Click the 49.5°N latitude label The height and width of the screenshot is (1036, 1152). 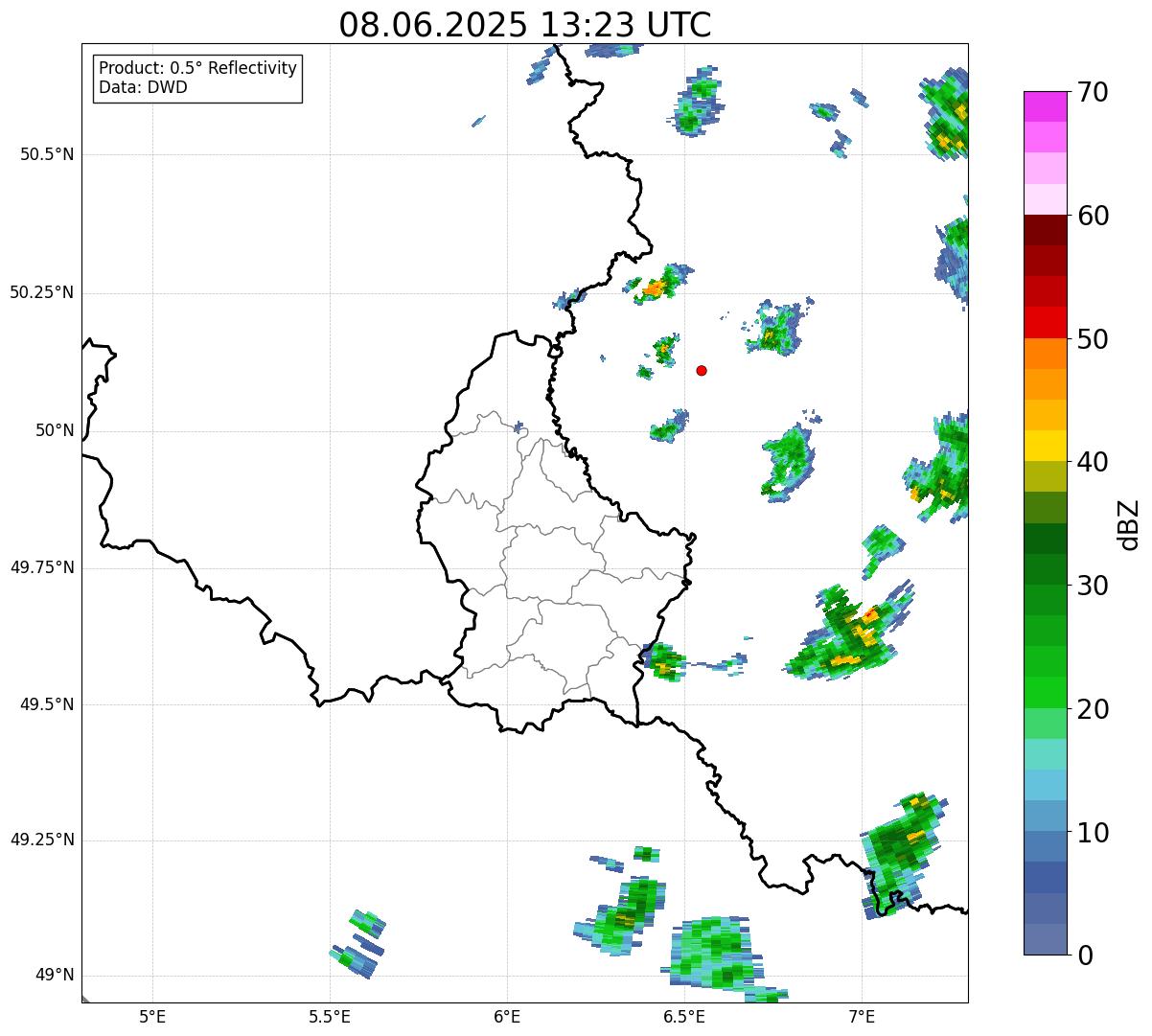(47, 704)
